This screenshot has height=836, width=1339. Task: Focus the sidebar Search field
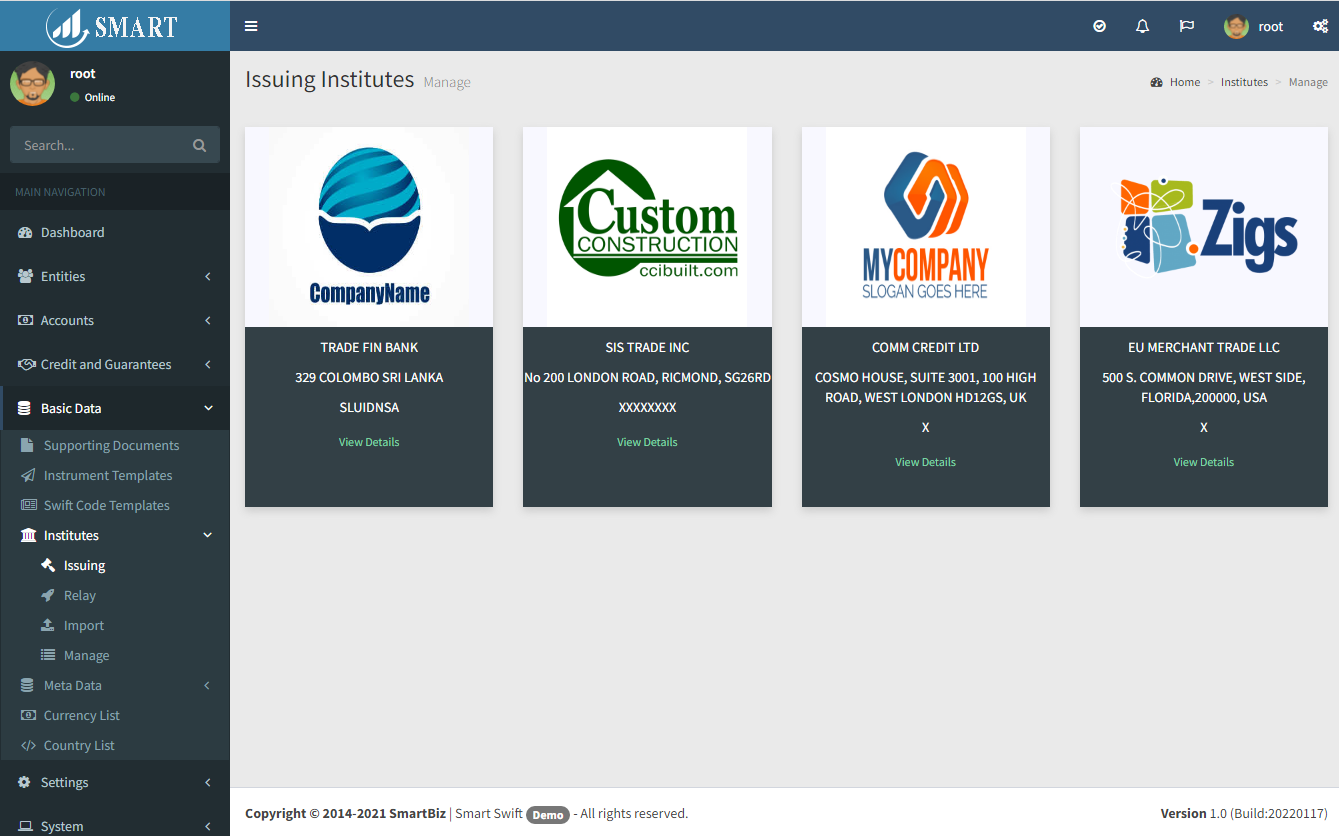(x=100, y=145)
